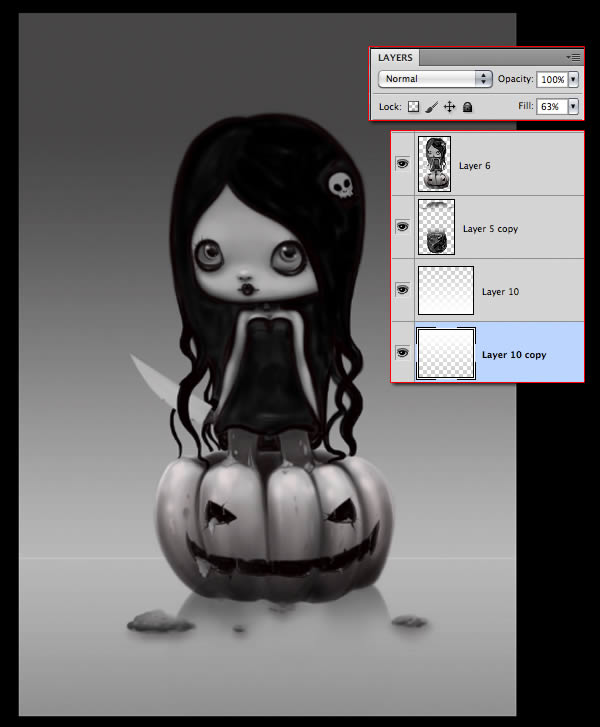Select Layer 10 thumbnail
The image size is (600, 727).
[x=446, y=290]
